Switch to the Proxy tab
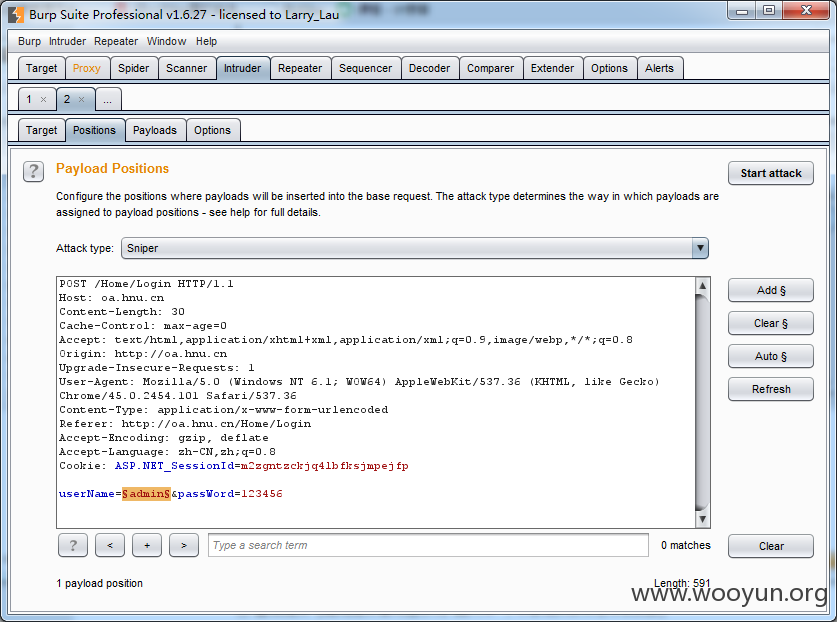Screen dimensions: 837x622 click(86, 68)
